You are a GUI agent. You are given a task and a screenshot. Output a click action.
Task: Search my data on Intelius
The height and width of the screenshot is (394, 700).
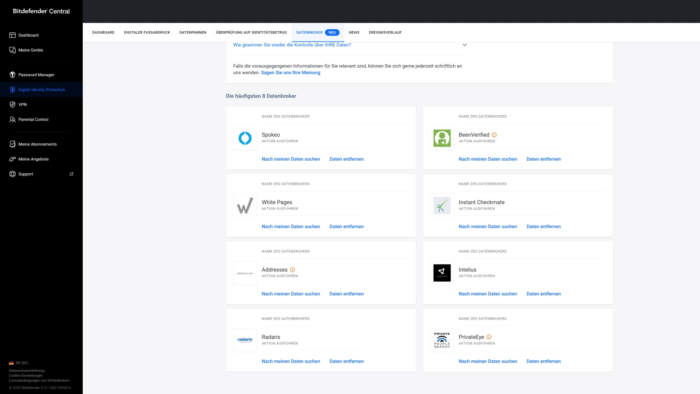point(488,294)
